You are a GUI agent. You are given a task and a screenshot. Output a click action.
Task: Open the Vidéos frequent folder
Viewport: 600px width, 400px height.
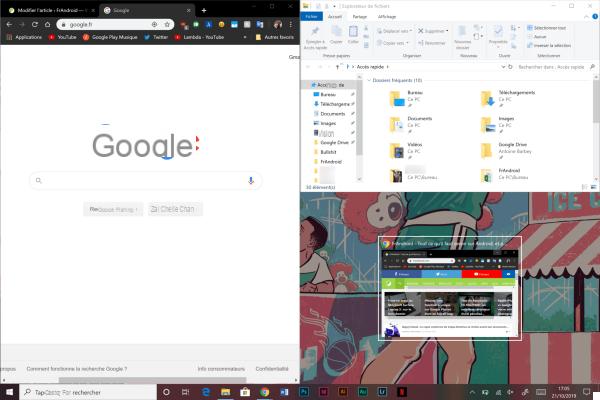pos(406,150)
